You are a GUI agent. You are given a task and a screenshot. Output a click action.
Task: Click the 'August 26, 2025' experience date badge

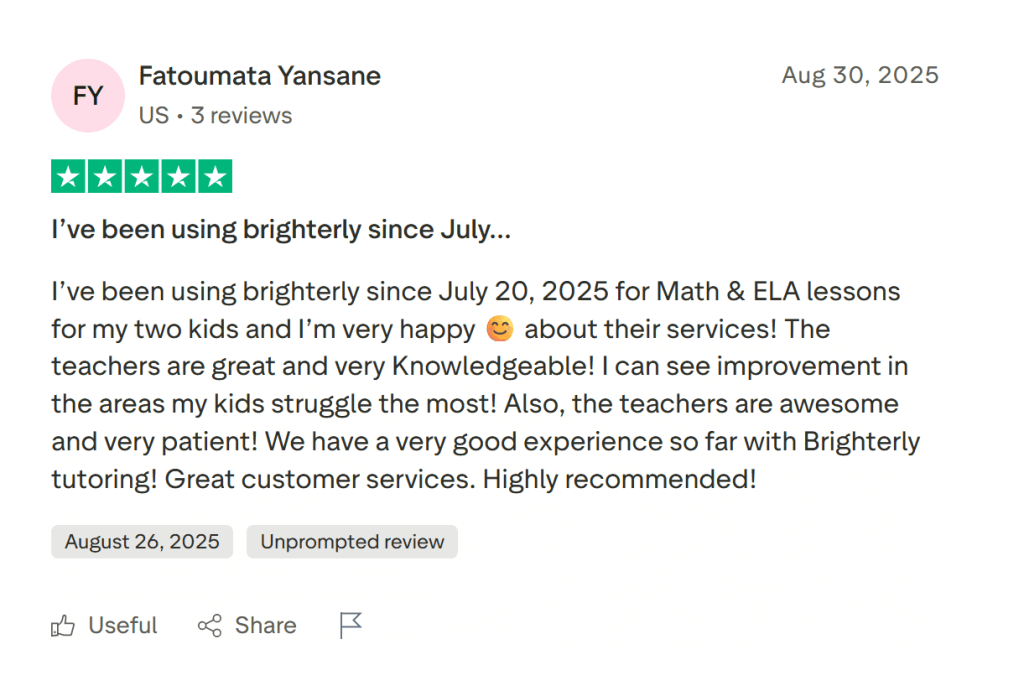pyautogui.click(x=141, y=541)
